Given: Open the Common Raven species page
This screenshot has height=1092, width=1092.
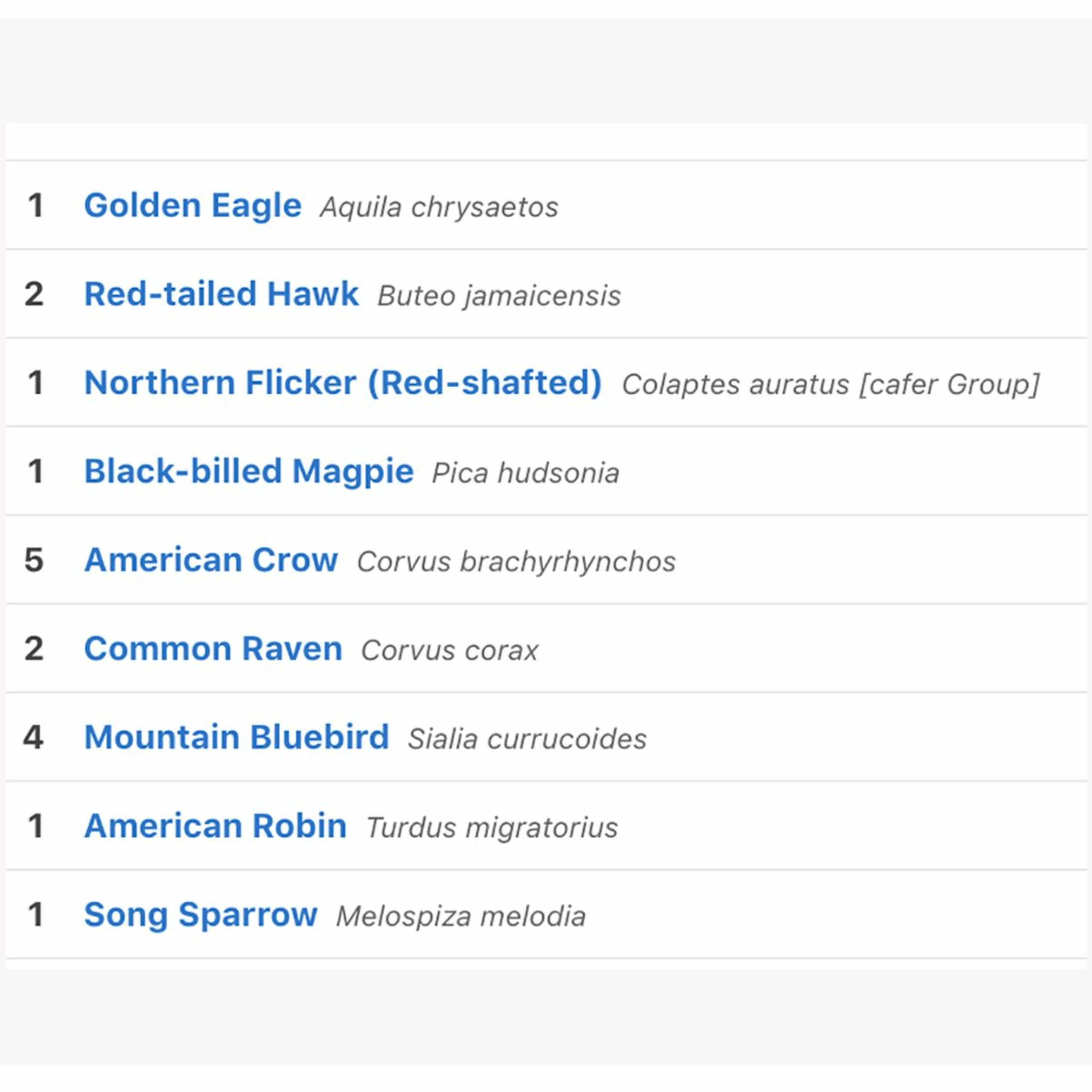Looking at the screenshot, I should coord(213,649).
